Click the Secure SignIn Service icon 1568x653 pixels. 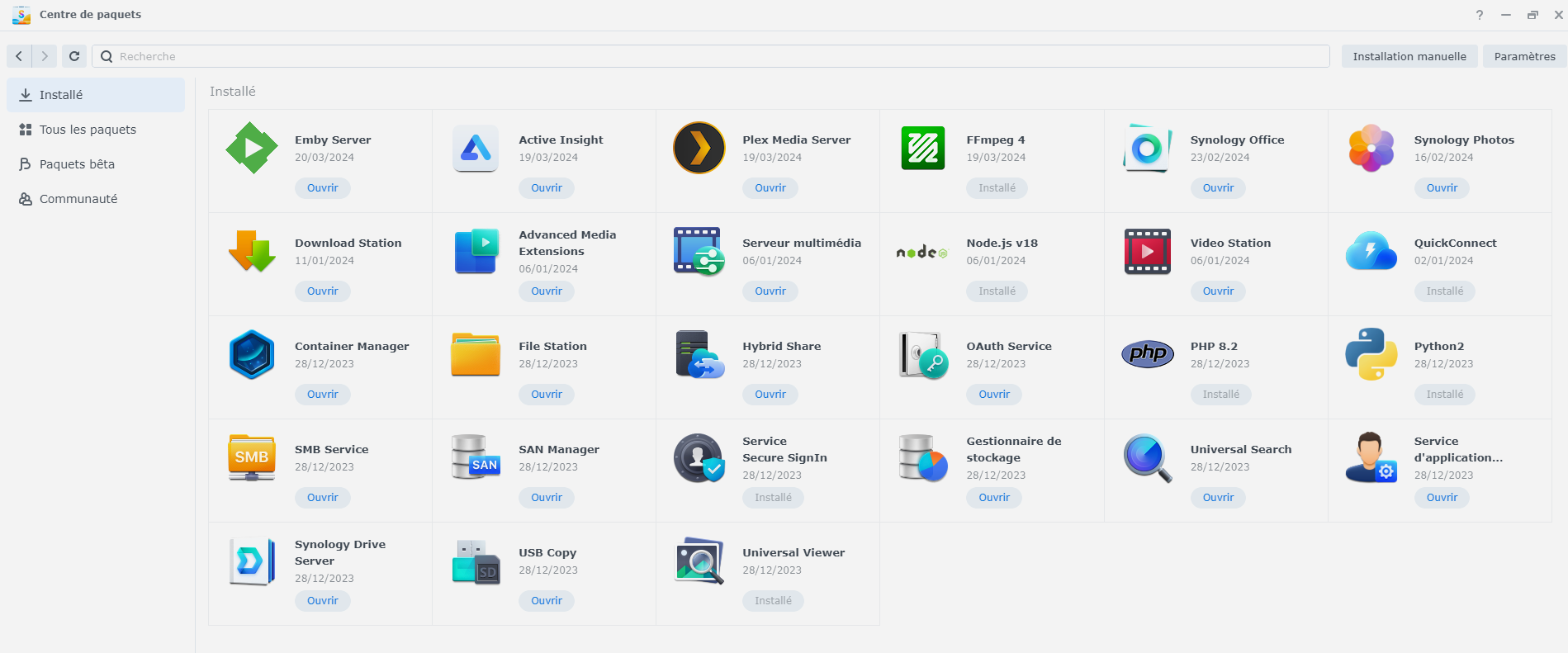(699, 457)
